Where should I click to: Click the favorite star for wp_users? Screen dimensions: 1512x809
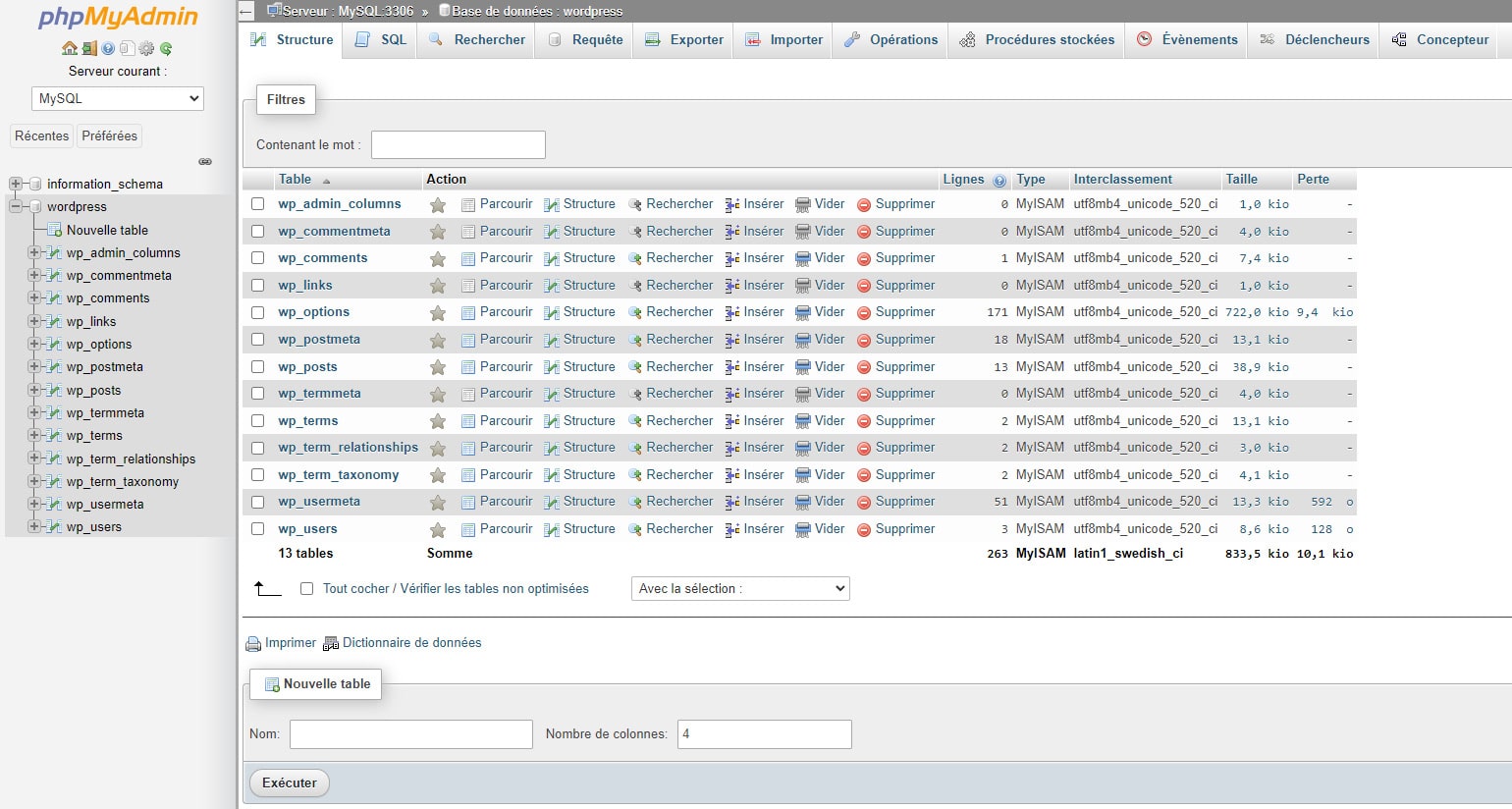[x=438, y=530]
